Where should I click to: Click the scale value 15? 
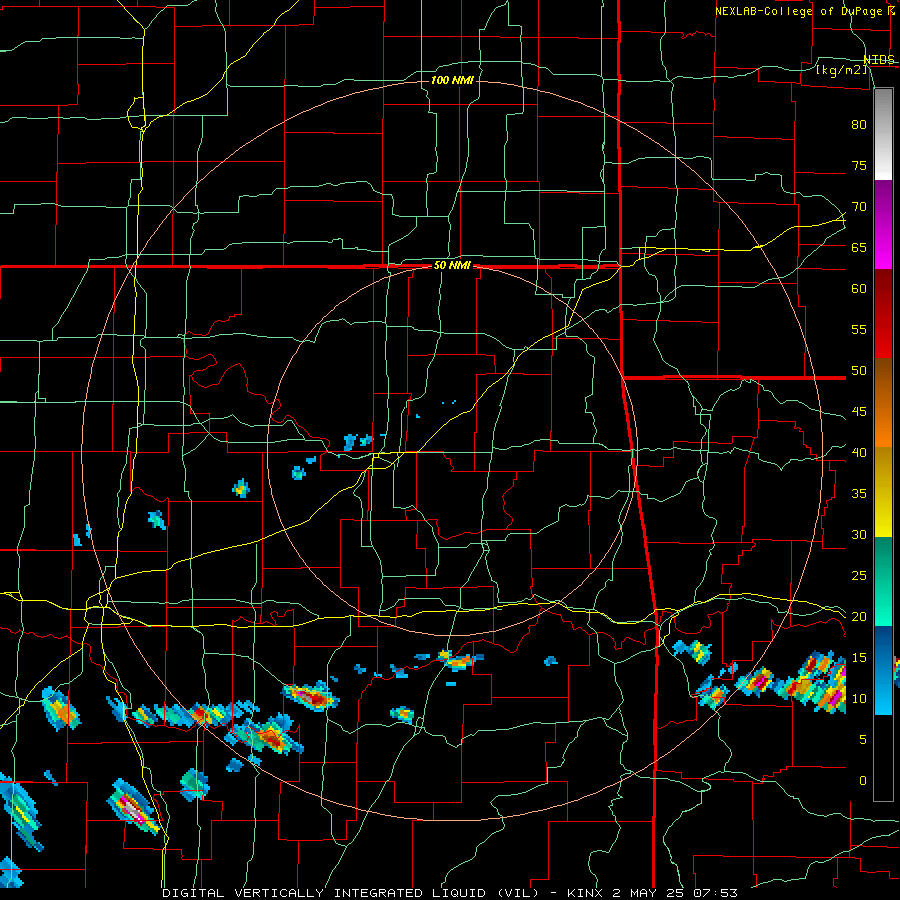(859, 657)
